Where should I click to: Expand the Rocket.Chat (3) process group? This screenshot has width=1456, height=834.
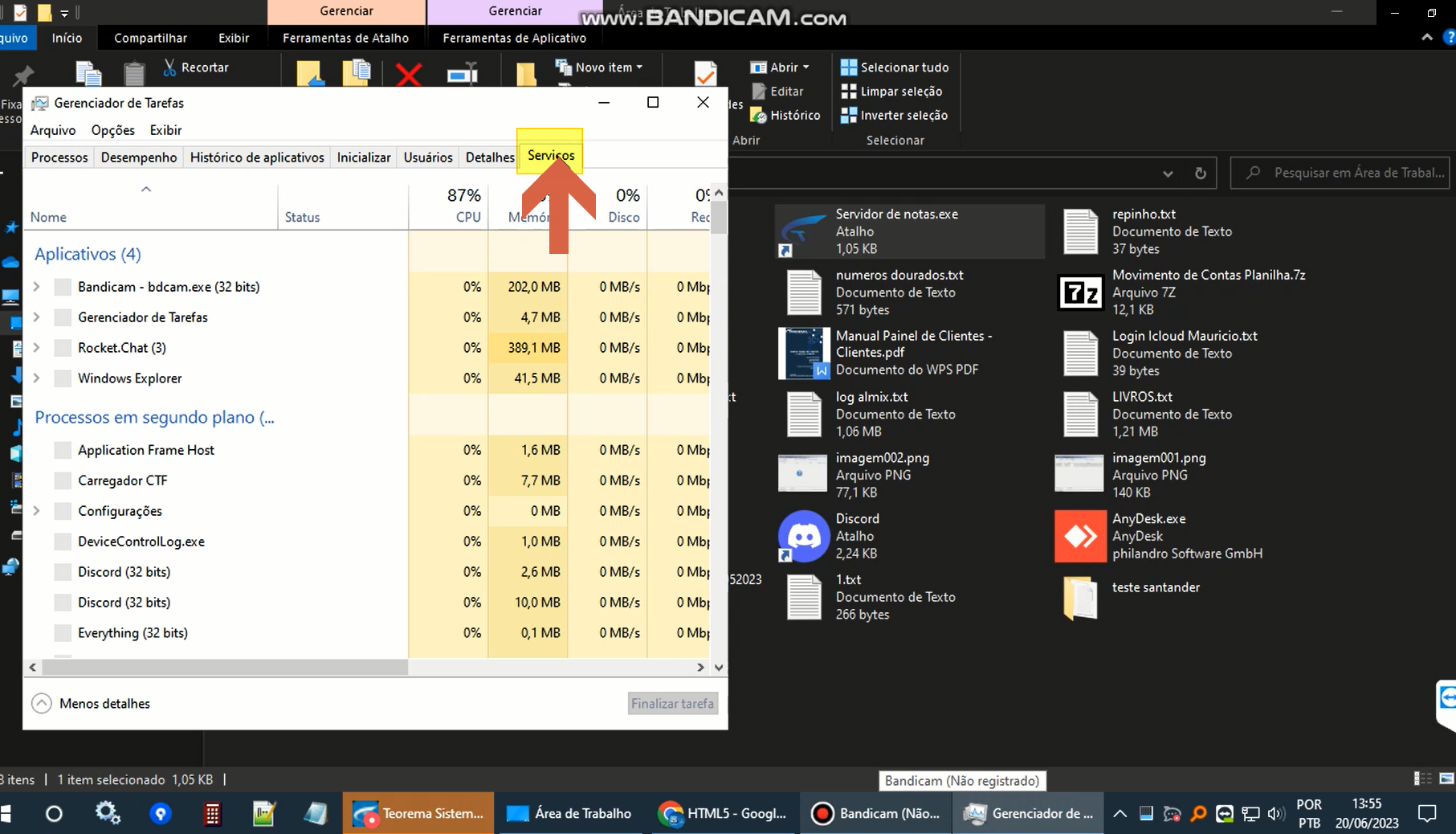[x=36, y=348]
